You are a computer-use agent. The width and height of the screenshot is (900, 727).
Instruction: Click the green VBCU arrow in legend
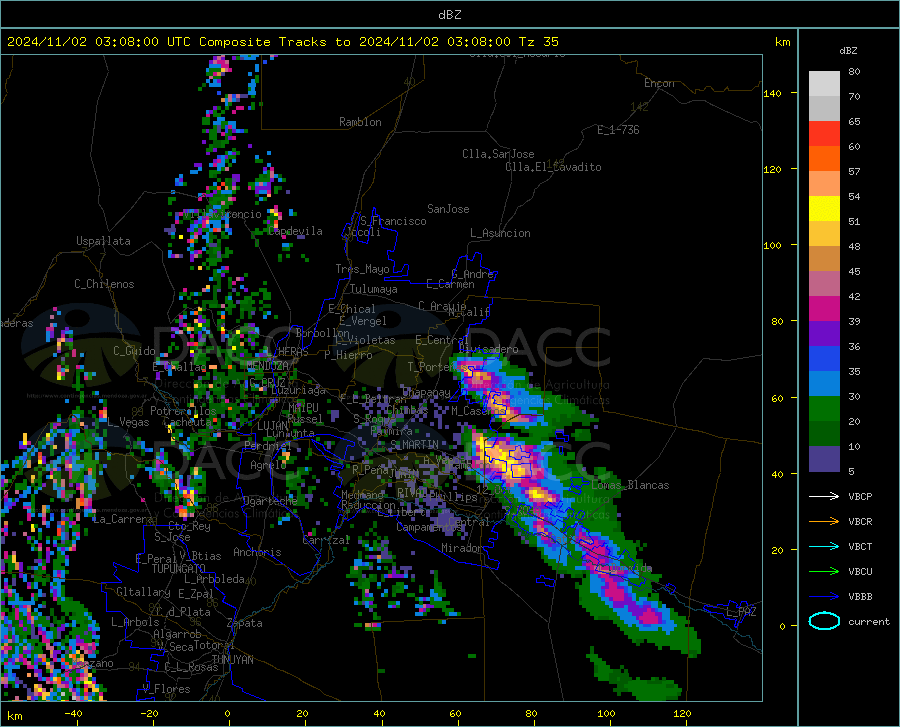coord(824,572)
